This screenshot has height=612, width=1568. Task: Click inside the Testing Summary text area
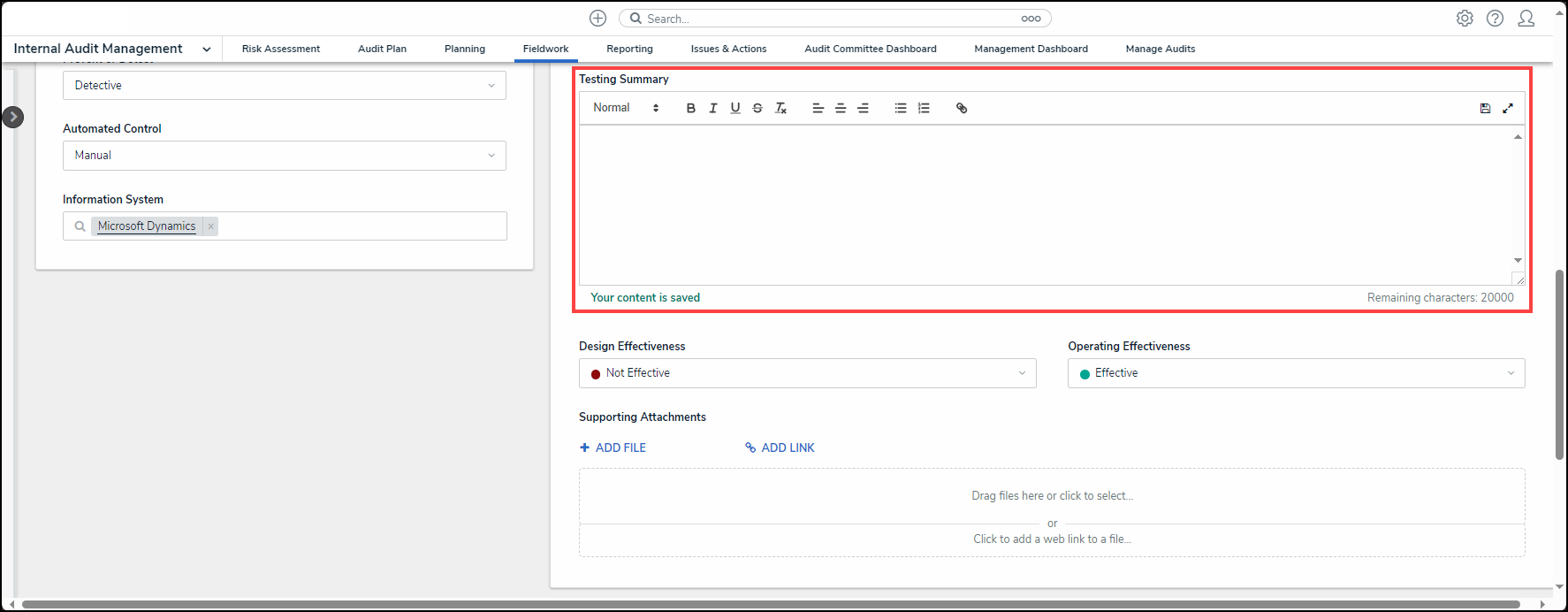click(x=1043, y=203)
